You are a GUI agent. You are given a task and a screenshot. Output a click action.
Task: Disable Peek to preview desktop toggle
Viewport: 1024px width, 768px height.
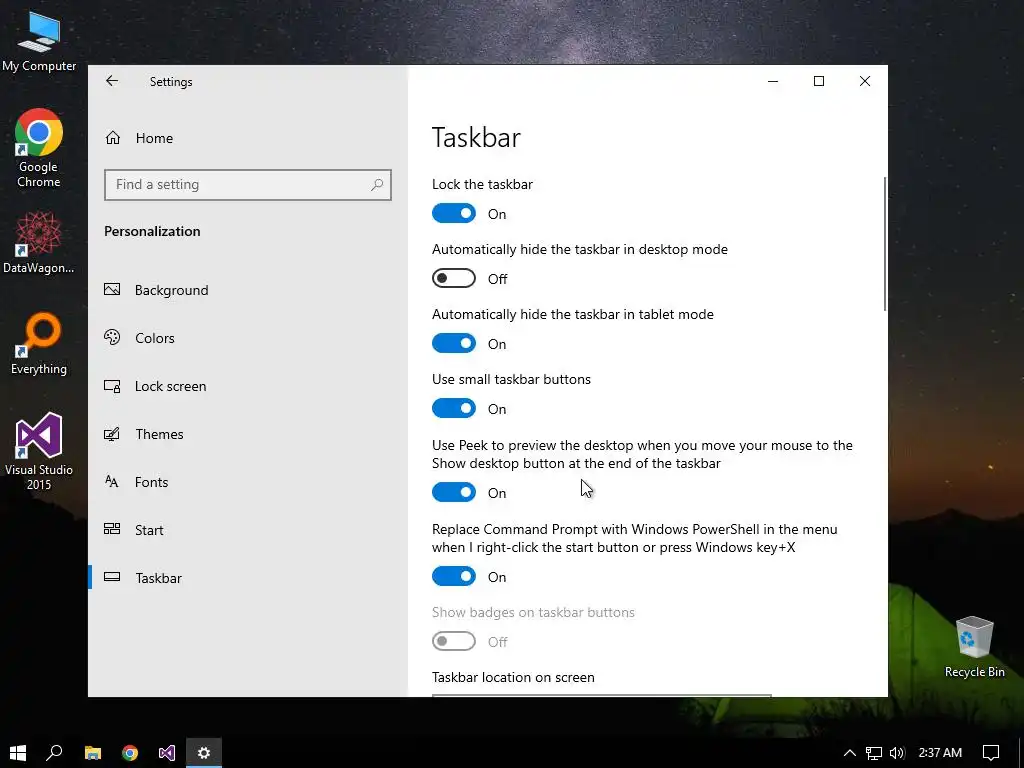pyautogui.click(x=454, y=492)
